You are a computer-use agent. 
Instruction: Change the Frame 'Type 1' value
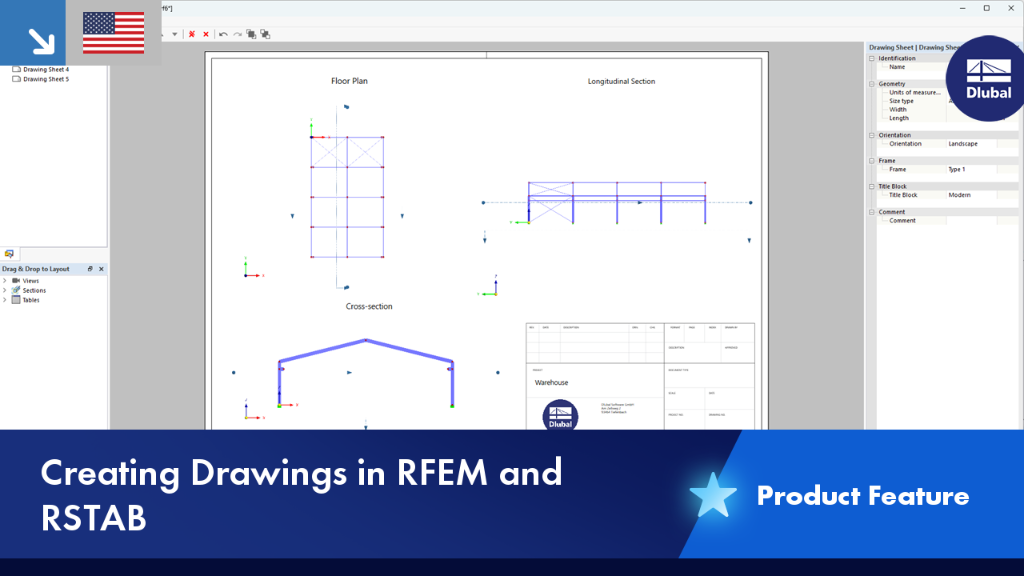[971, 169]
